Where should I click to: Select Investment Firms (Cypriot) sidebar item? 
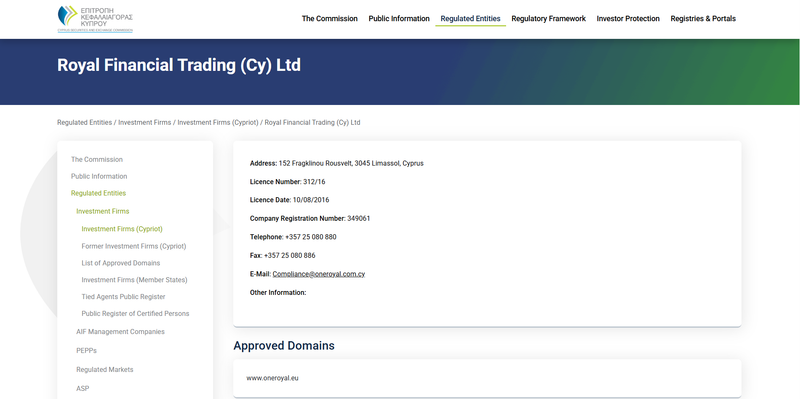click(x=122, y=229)
